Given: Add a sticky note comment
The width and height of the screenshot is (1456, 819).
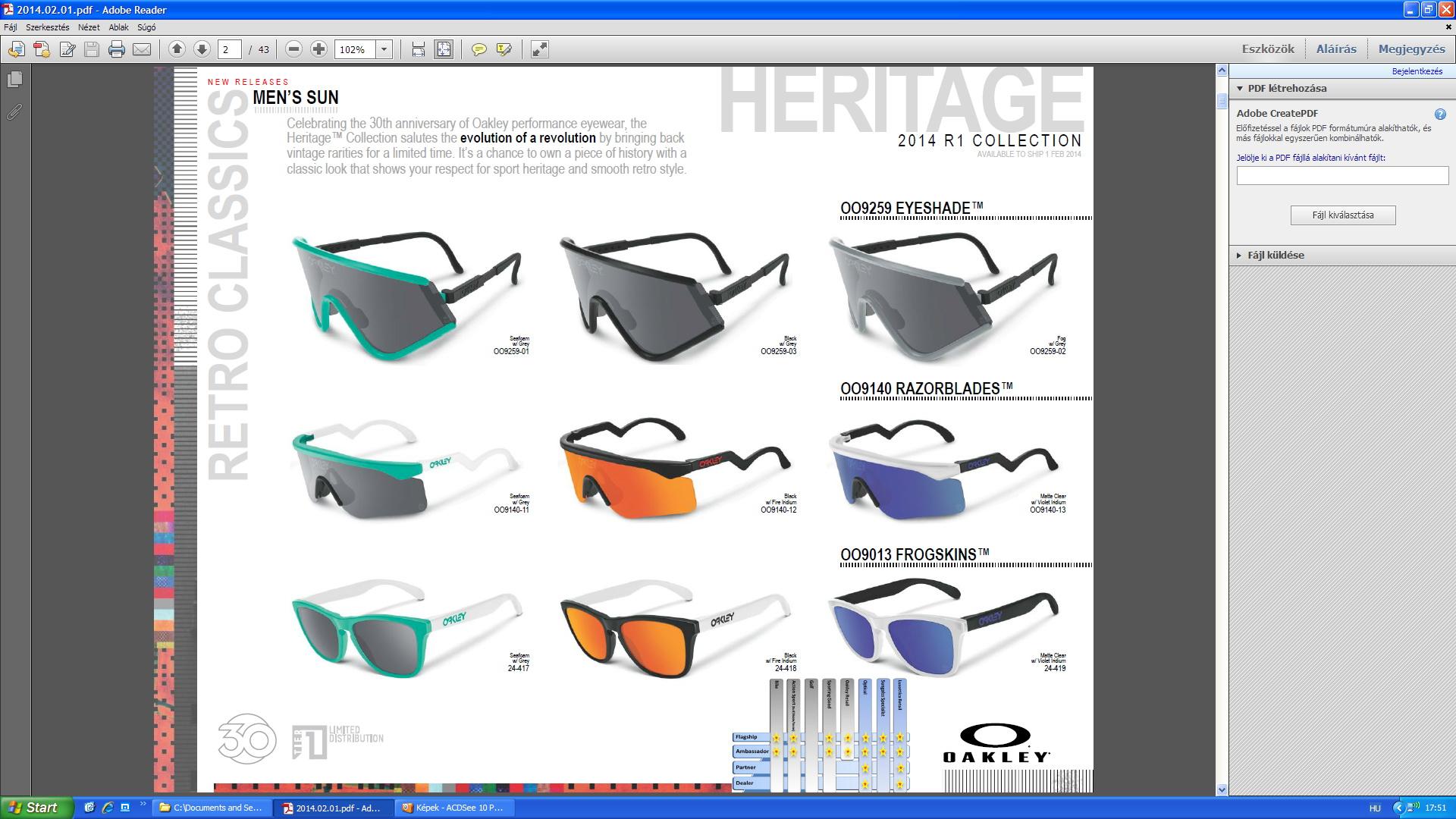Looking at the screenshot, I should point(479,49).
